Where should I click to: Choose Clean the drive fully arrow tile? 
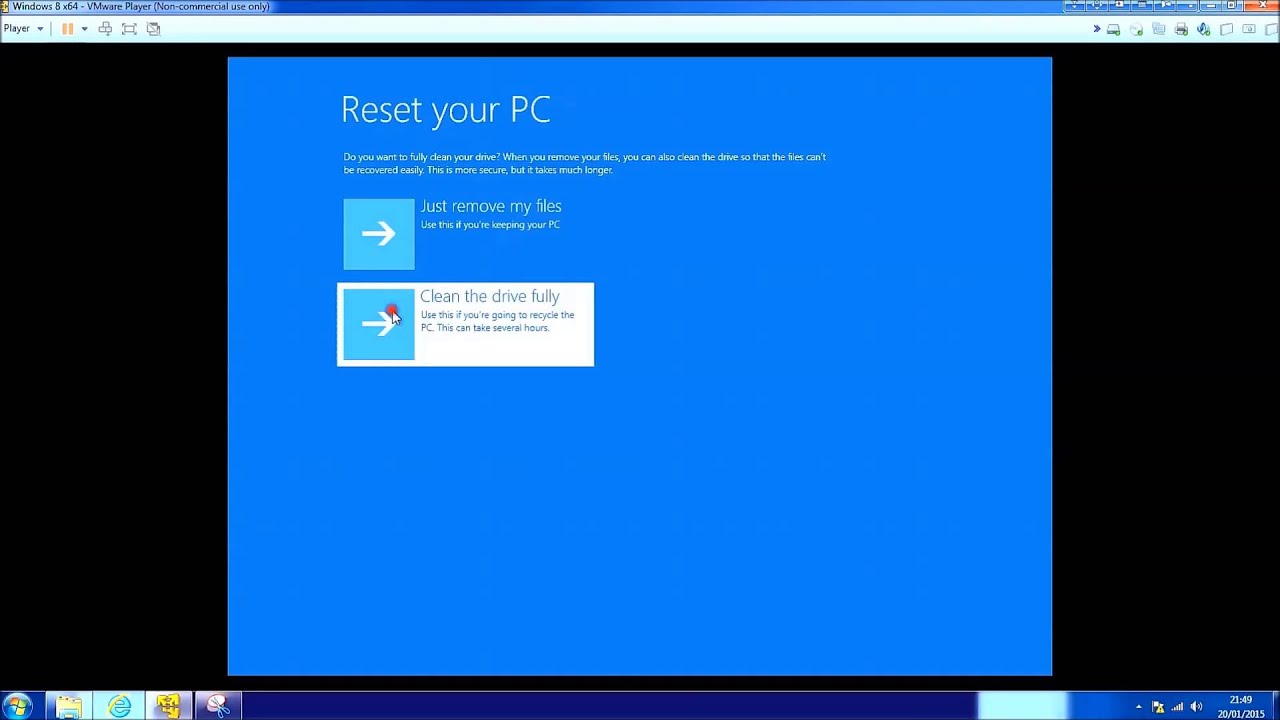[379, 324]
